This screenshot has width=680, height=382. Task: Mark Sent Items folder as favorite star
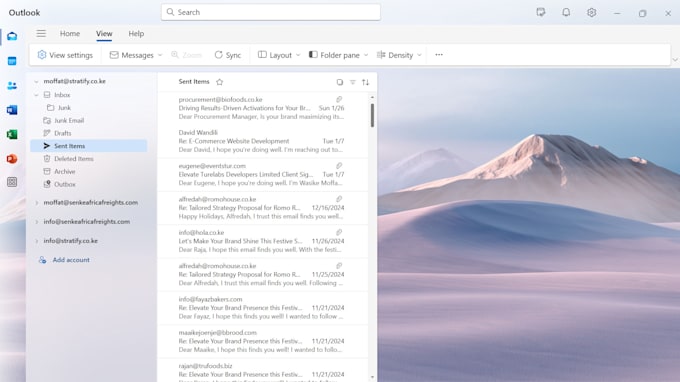point(219,82)
